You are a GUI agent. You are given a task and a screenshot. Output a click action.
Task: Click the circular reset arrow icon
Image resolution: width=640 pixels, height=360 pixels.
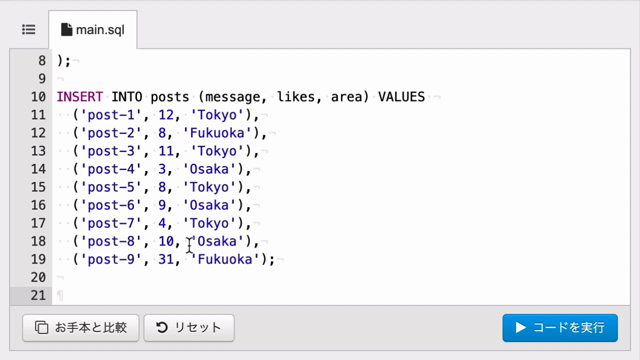[x=162, y=327]
